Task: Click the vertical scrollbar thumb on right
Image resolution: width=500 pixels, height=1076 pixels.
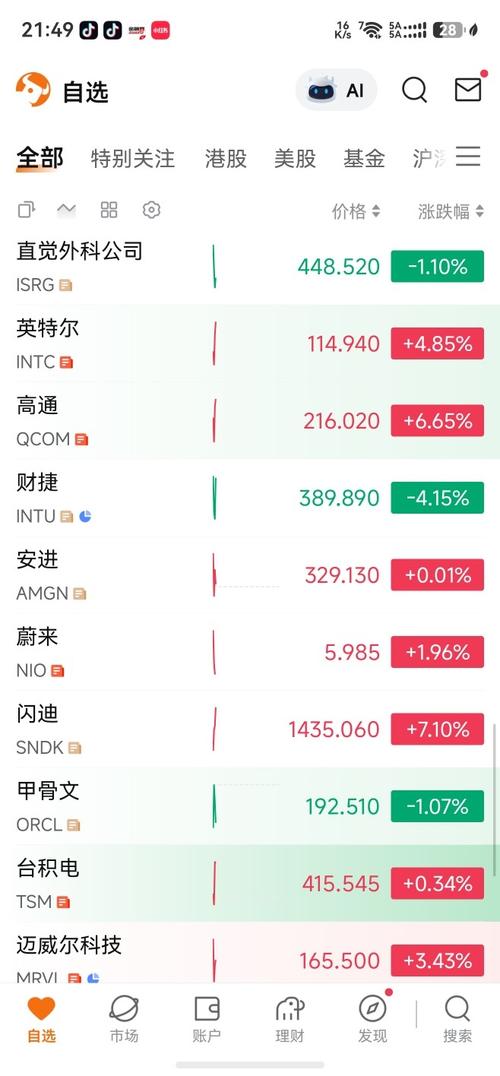Action: point(495,799)
